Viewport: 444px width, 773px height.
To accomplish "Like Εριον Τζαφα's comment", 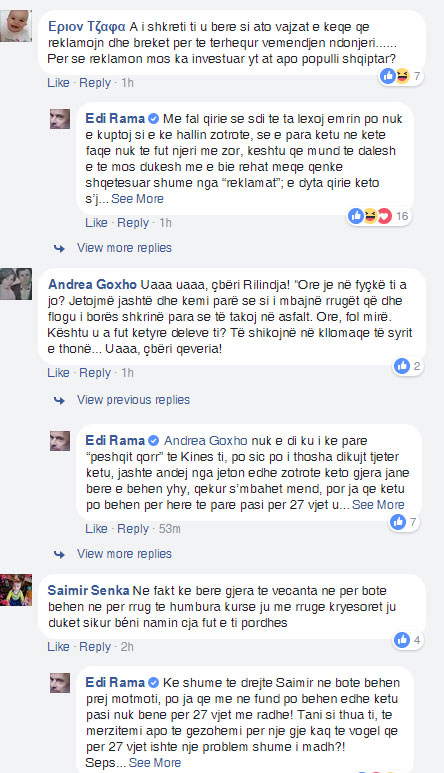I will click(x=58, y=83).
